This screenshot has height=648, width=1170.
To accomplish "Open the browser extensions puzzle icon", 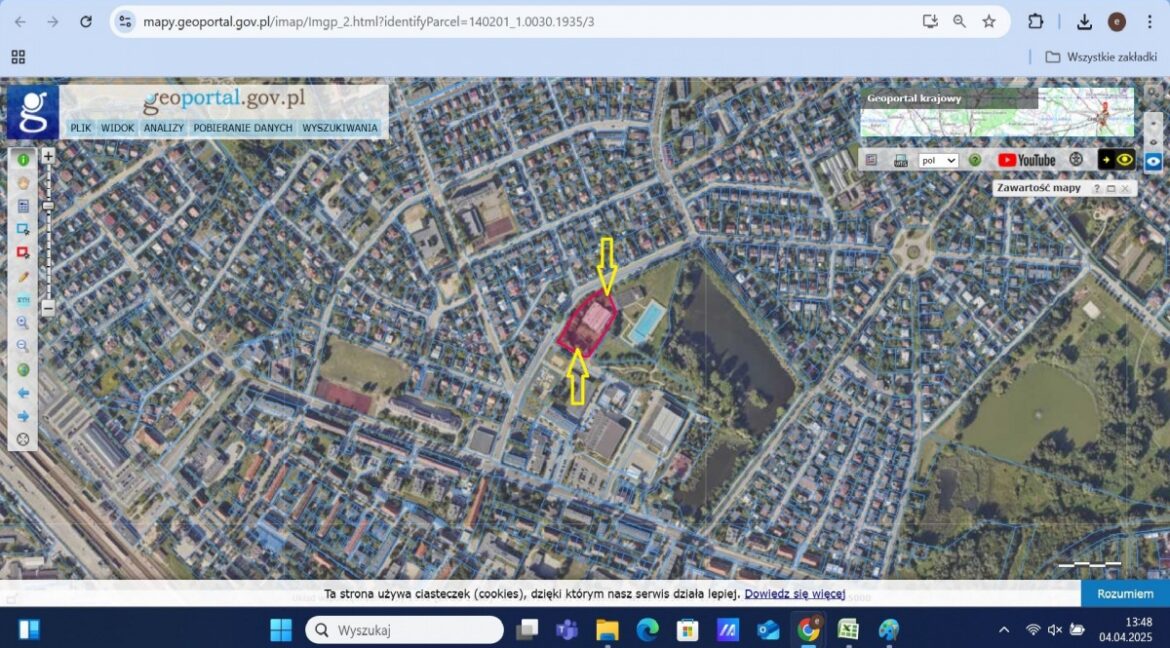I will pyautogui.click(x=1036, y=22).
